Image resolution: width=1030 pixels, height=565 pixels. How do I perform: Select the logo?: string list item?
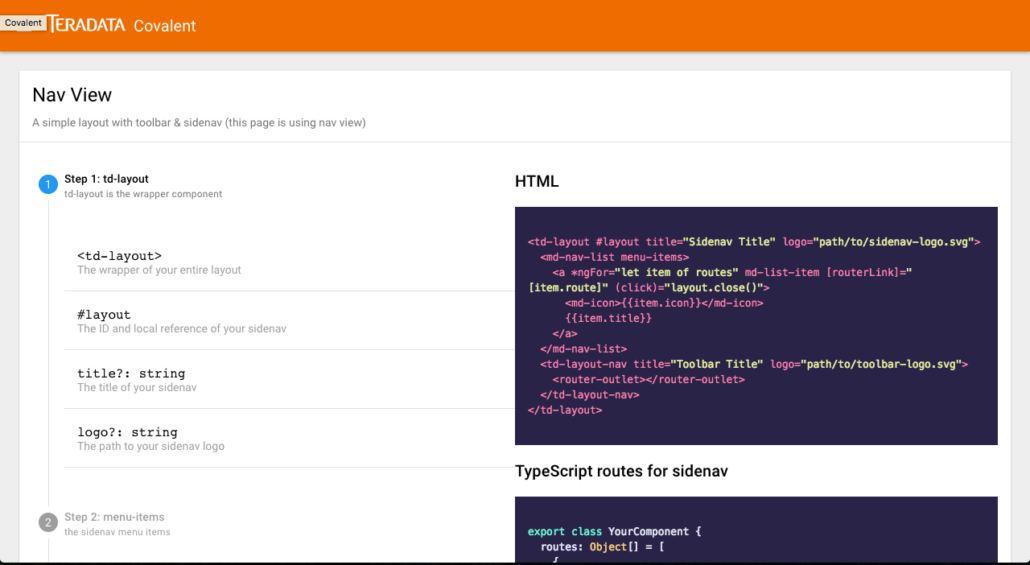(289, 438)
